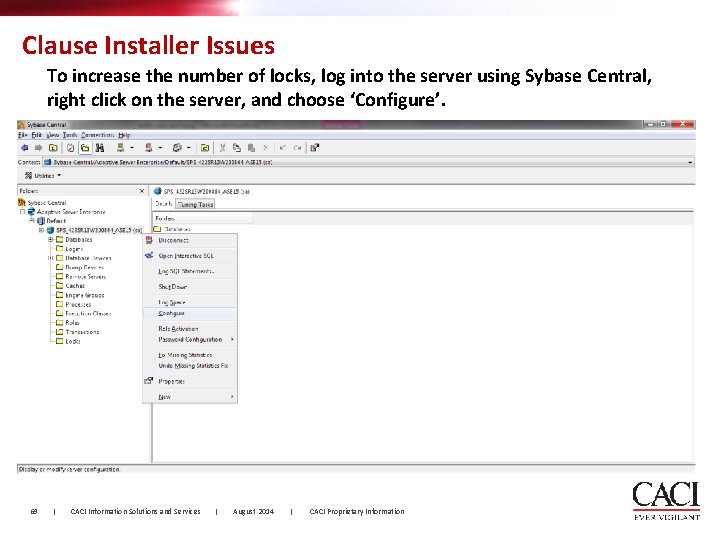Open the Connections menu
Viewport: 720px width, 540px height.
[x=98, y=135]
